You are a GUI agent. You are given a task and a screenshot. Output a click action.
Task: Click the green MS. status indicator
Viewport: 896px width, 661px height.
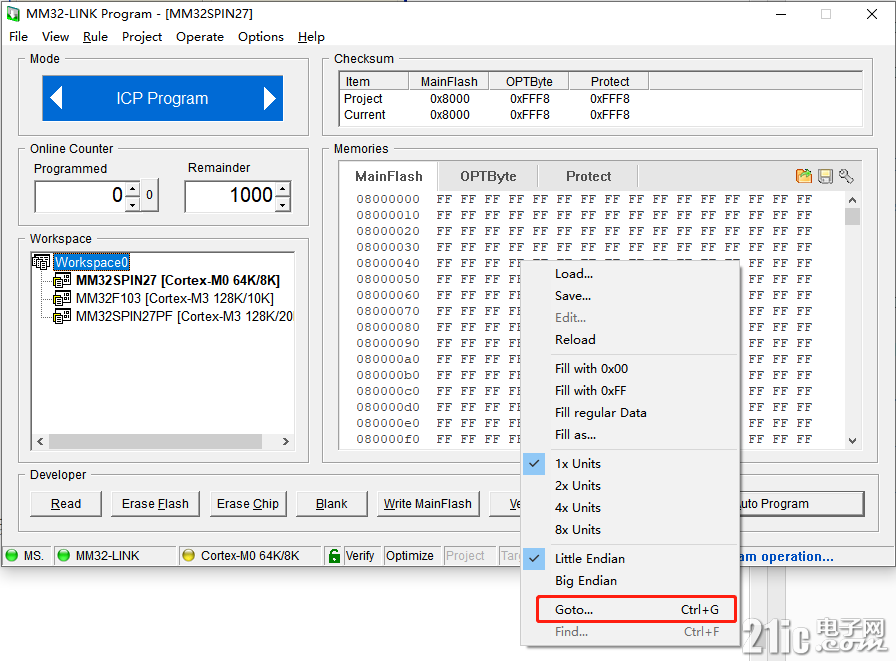point(11,555)
